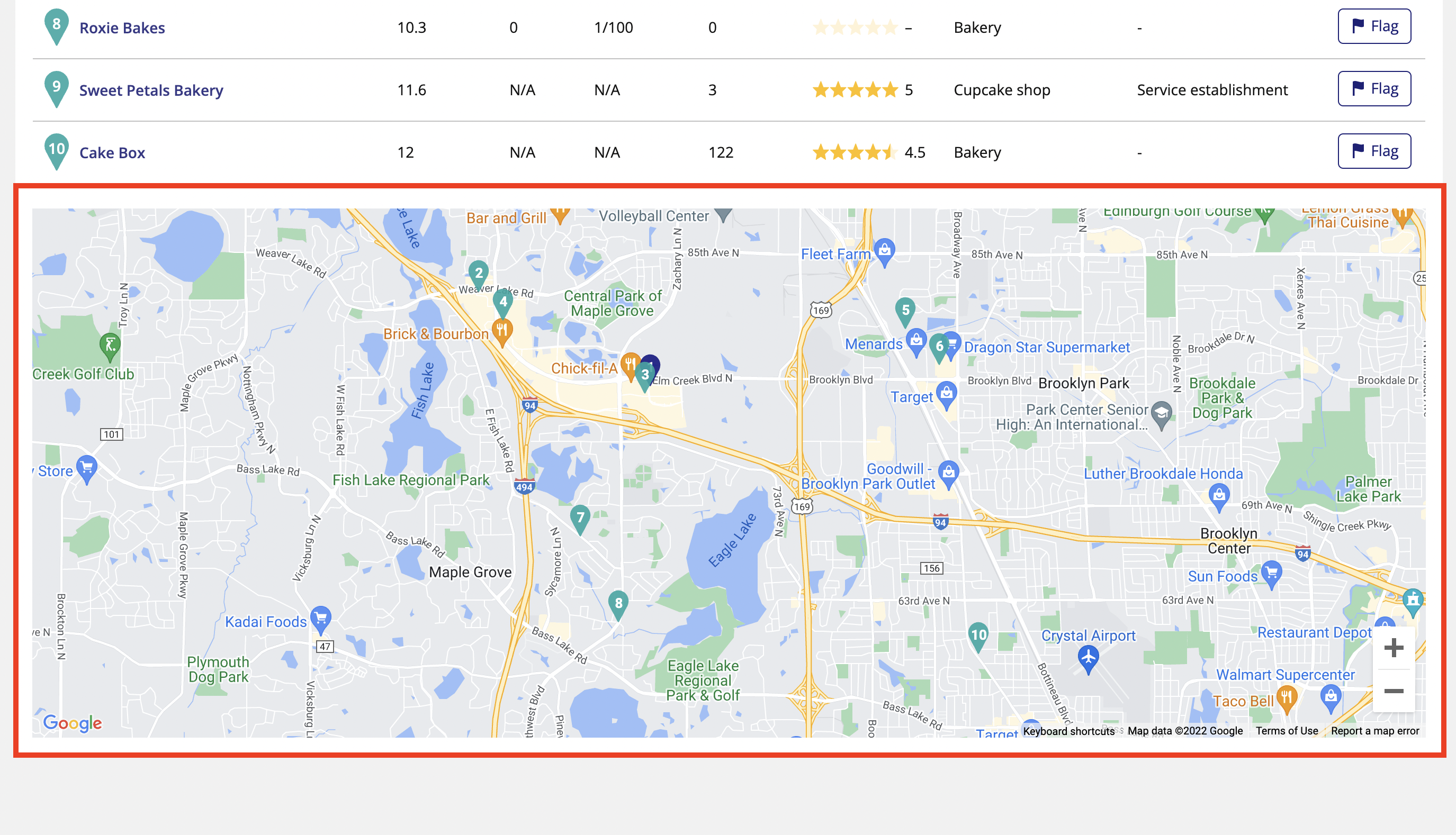Flag the Cake Box listing

coord(1374,151)
